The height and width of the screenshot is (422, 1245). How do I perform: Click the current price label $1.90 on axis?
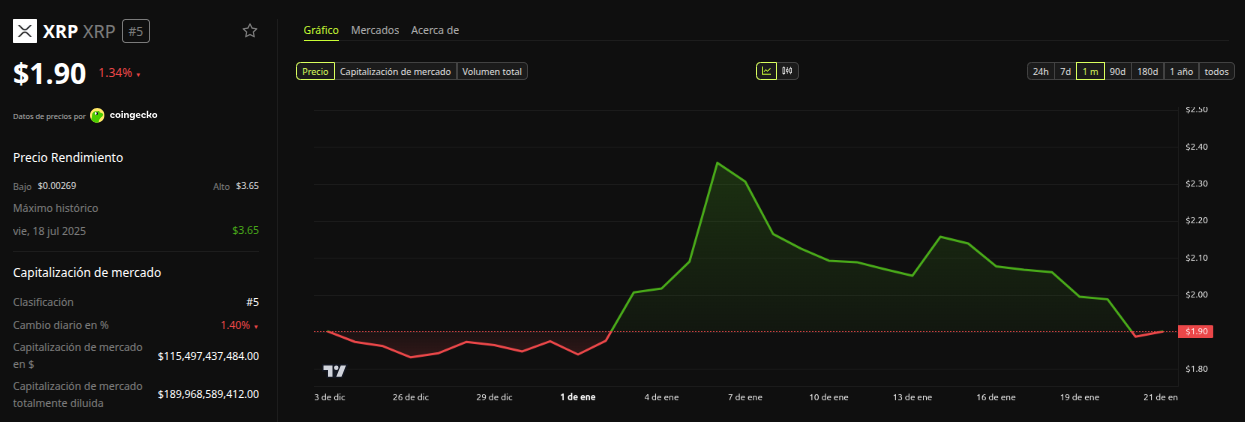point(1196,331)
